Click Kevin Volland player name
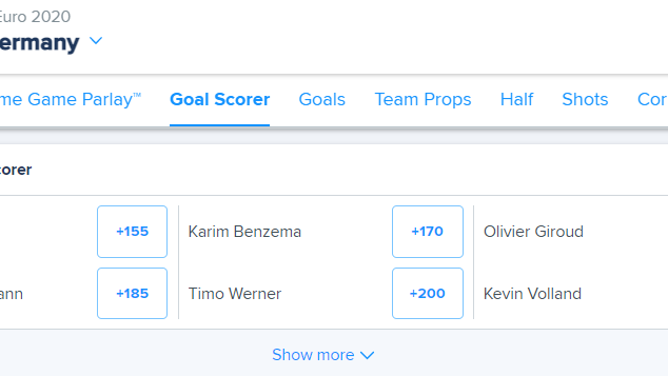The image size is (668, 376). [533, 294]
